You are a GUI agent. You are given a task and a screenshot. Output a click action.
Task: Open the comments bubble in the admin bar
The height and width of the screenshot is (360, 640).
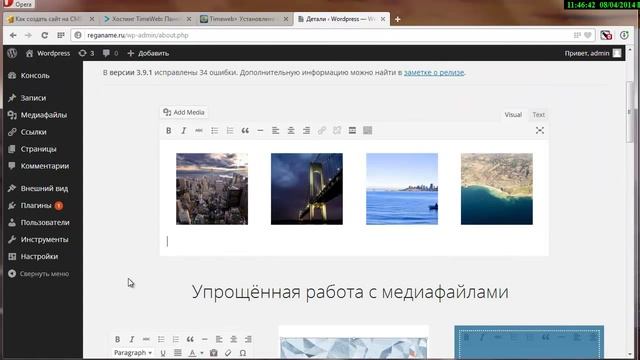click(110, 53)
